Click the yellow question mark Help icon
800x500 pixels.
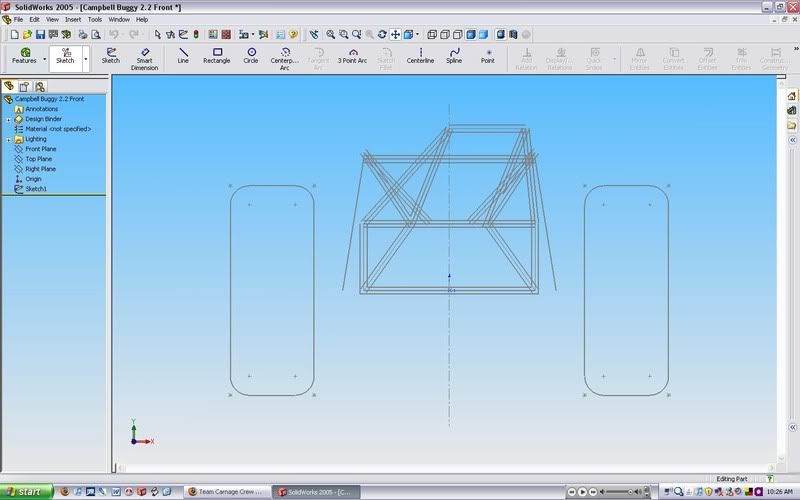[x=293, y=35]
